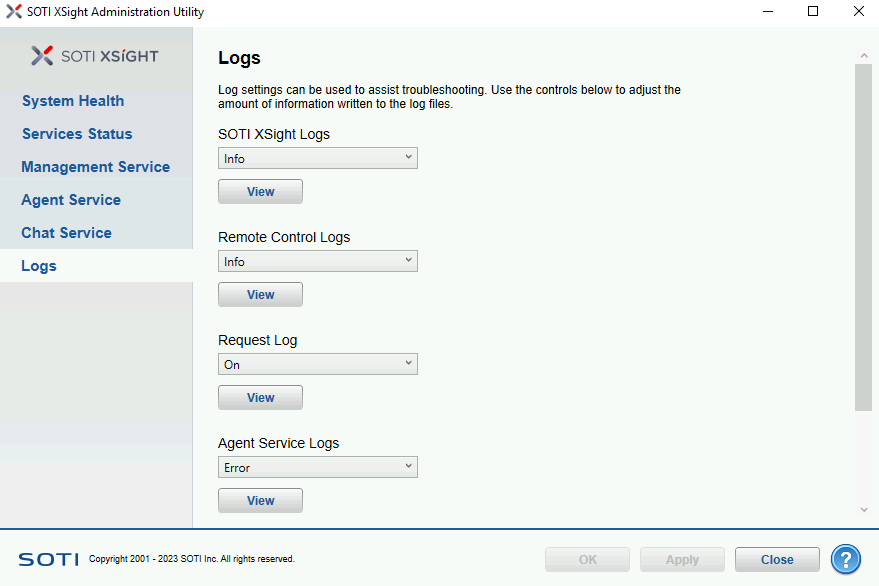Image resolution: width=879 pixels, height=586 pixels.
Task: Open Chat Service in the sidebar
Action: [x=66, y=233]
